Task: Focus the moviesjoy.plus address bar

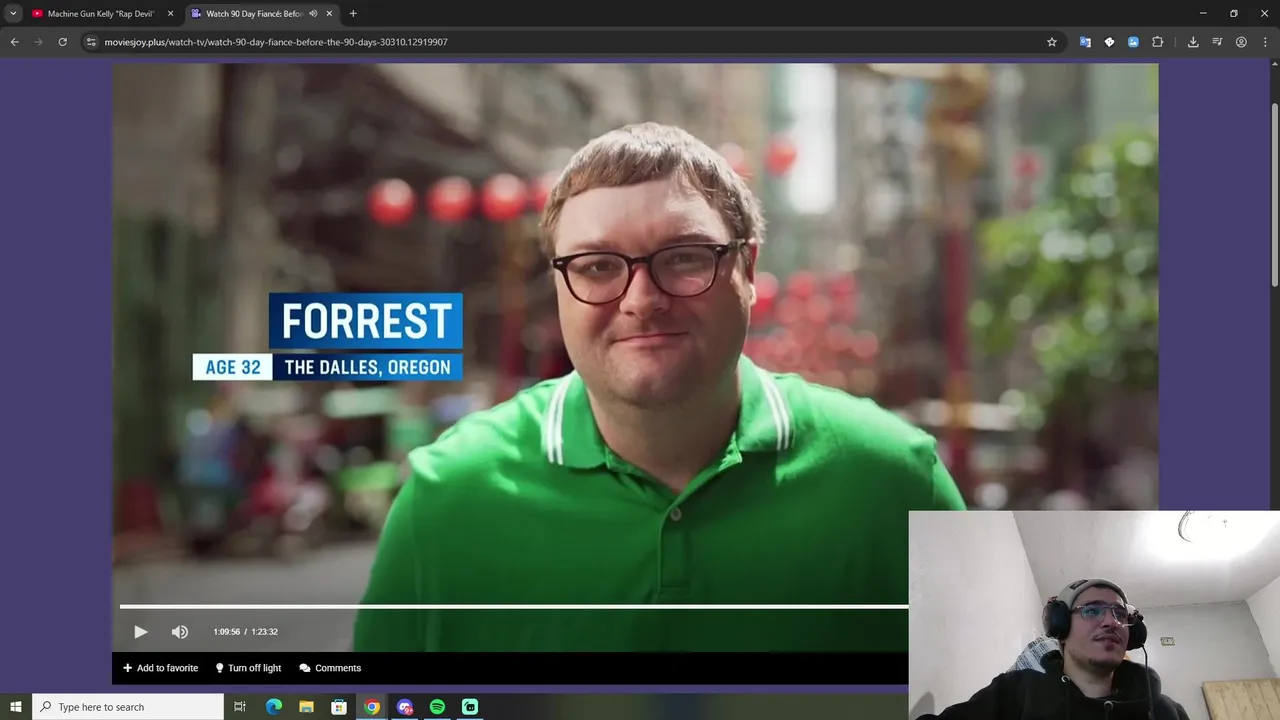Action: (x=570, y=42)
